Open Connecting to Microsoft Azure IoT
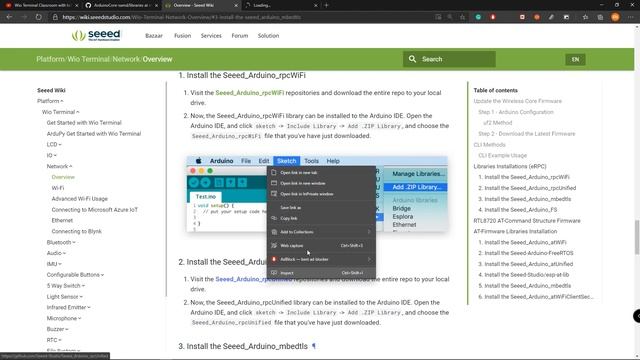The image size is (640, 360). [95, 209]
